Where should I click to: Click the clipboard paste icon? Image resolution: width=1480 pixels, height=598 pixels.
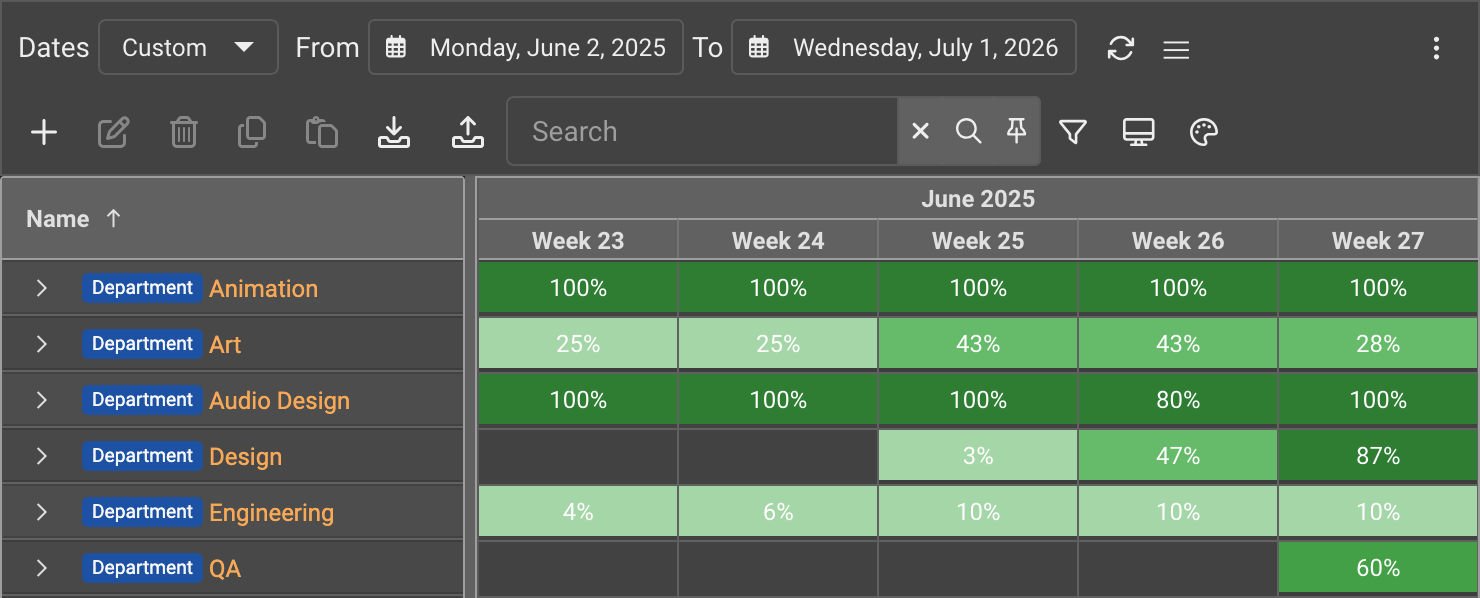[x=321, y=132]
